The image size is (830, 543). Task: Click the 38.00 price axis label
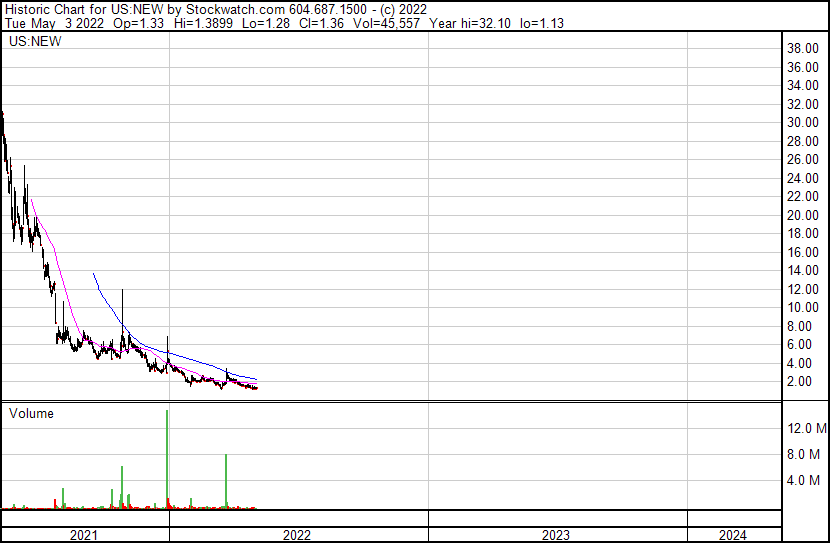click(805, 48)
